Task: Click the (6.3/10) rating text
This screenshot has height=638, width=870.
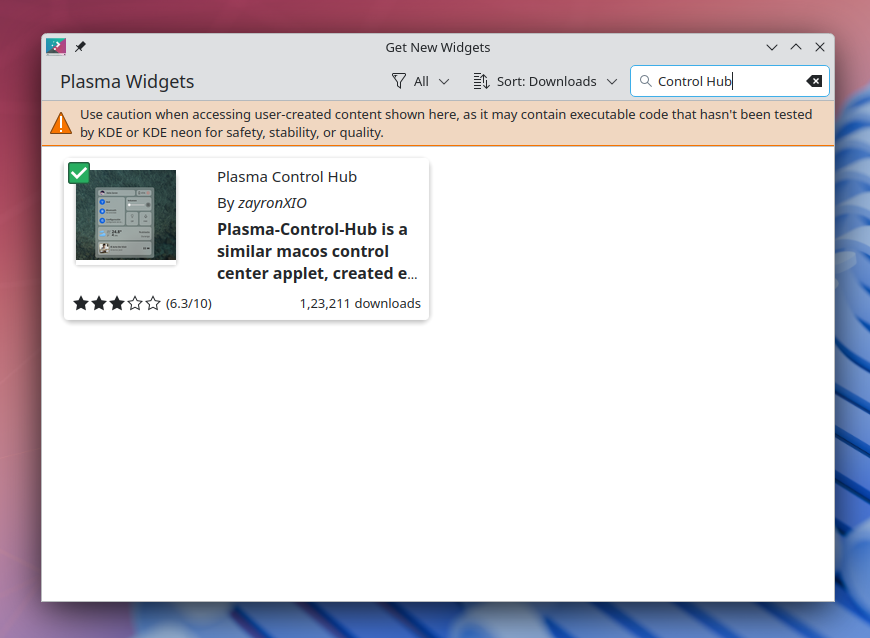Action: 189,303
